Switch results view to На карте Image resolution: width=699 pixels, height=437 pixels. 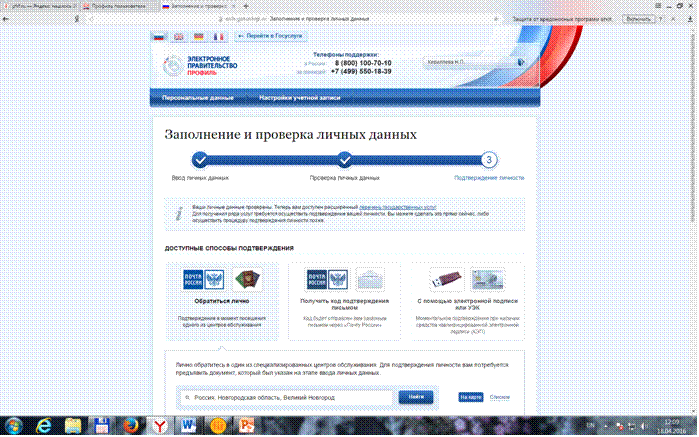(471, 398)
